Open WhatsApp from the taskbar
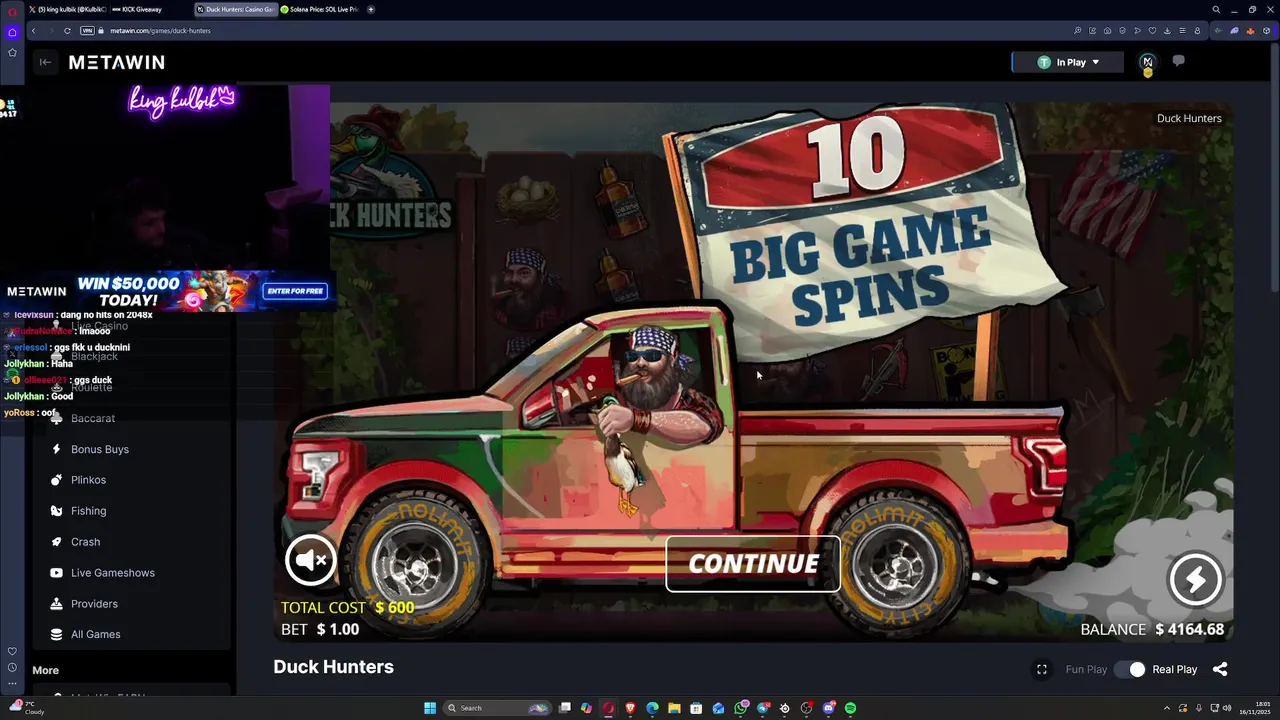The height and width of the screenshot is (720, 1280). pos(740,708)
